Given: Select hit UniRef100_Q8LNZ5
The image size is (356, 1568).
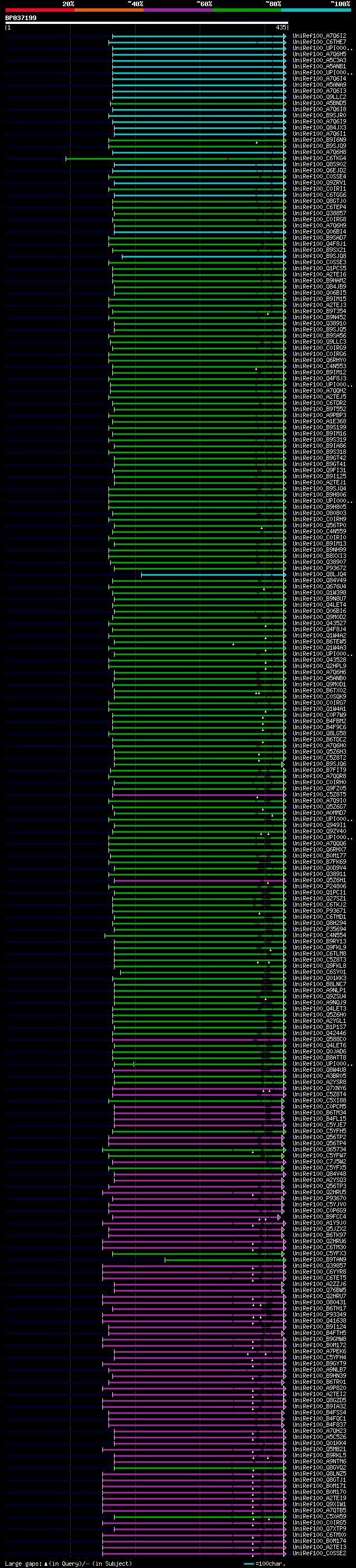Looking at the screenshot, I should click(319, 1474).
